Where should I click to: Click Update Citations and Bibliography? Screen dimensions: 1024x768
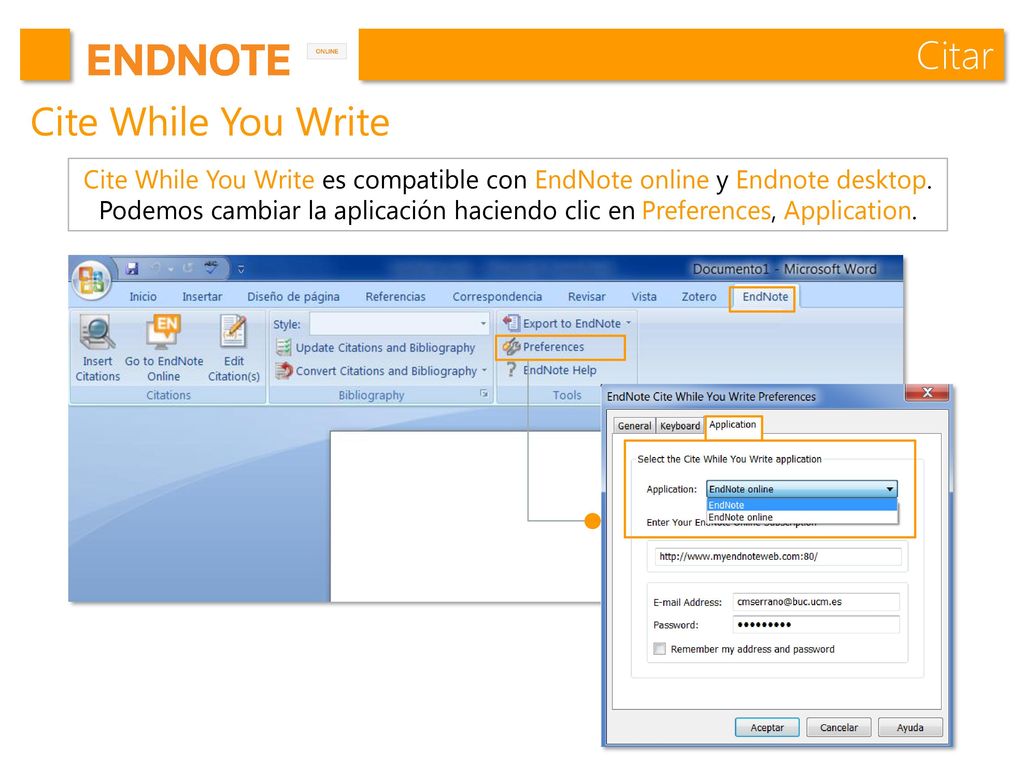(376, 347)
